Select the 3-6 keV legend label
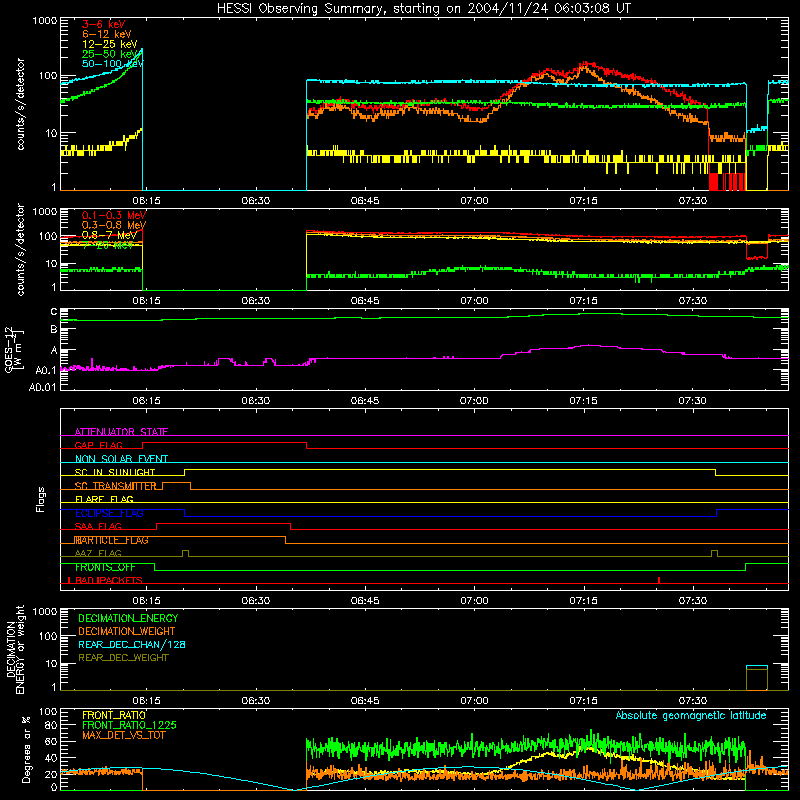The image size is (800, 800). pos(103,24)
